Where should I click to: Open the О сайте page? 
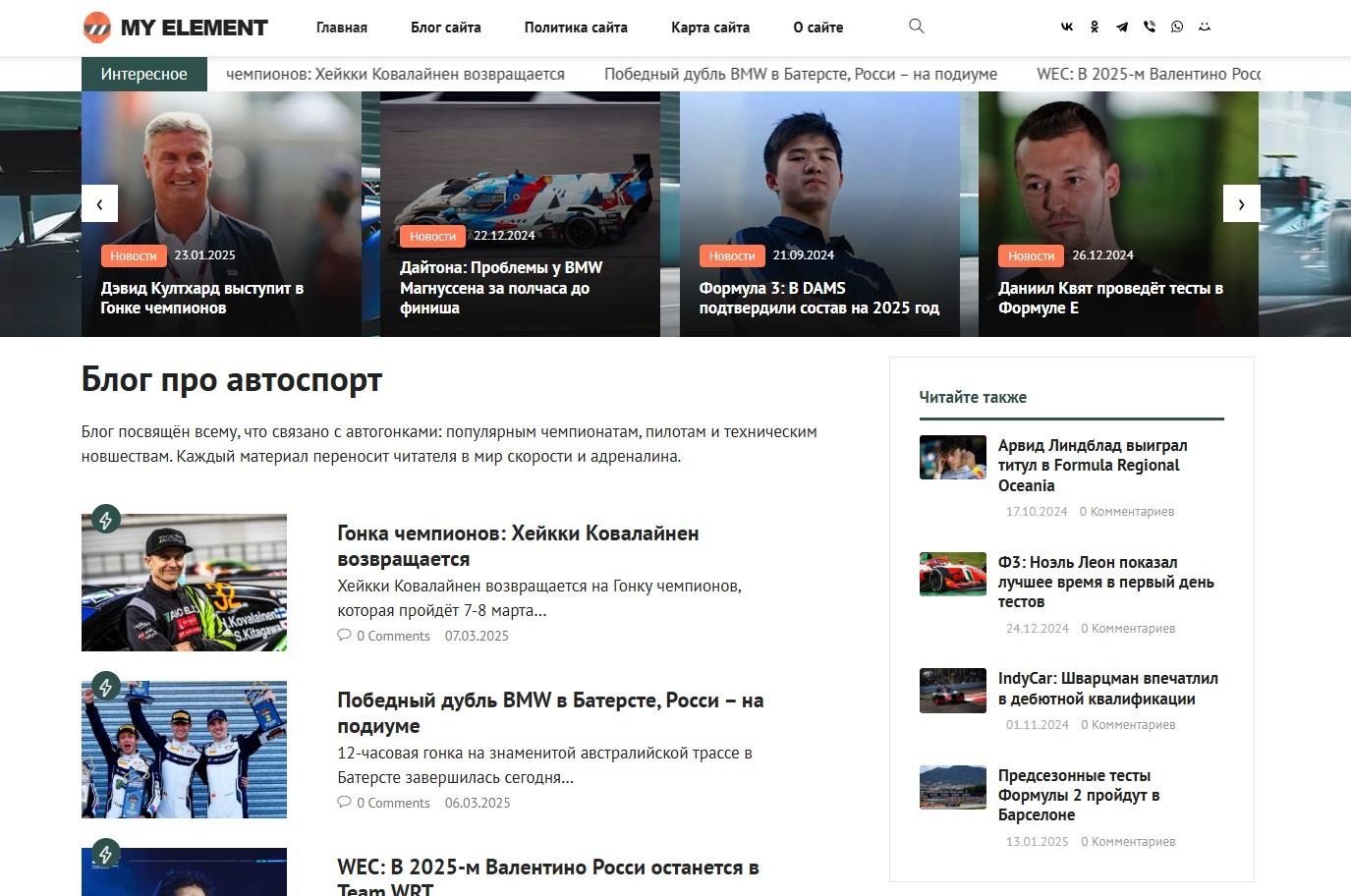click(818, 28)
